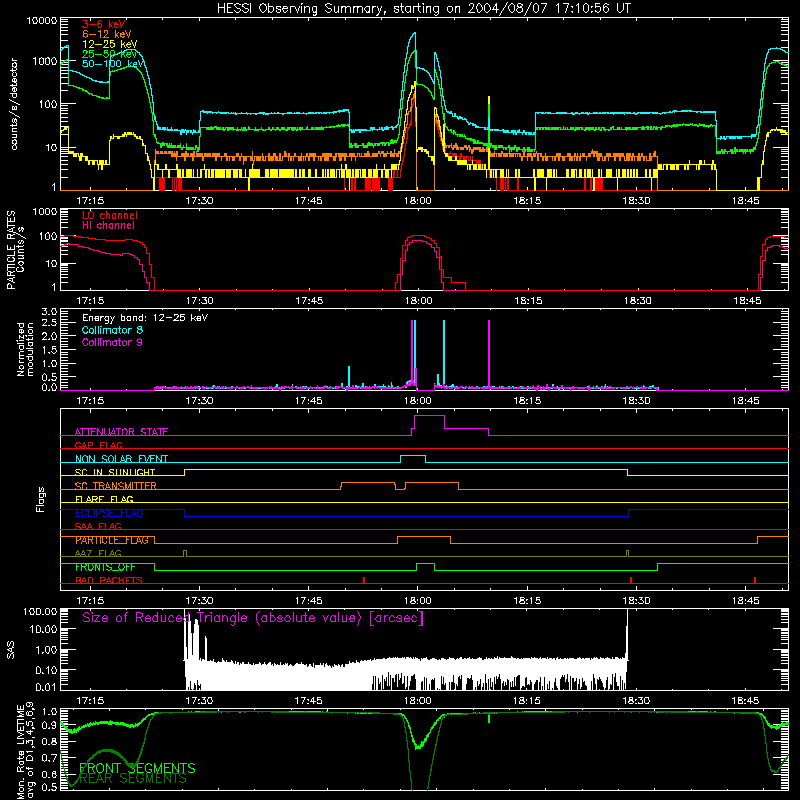This screenshot has width=800, height=800.
Task: Click the BAD_PACKETS red marker near 17:52
Action: point(364,580)
